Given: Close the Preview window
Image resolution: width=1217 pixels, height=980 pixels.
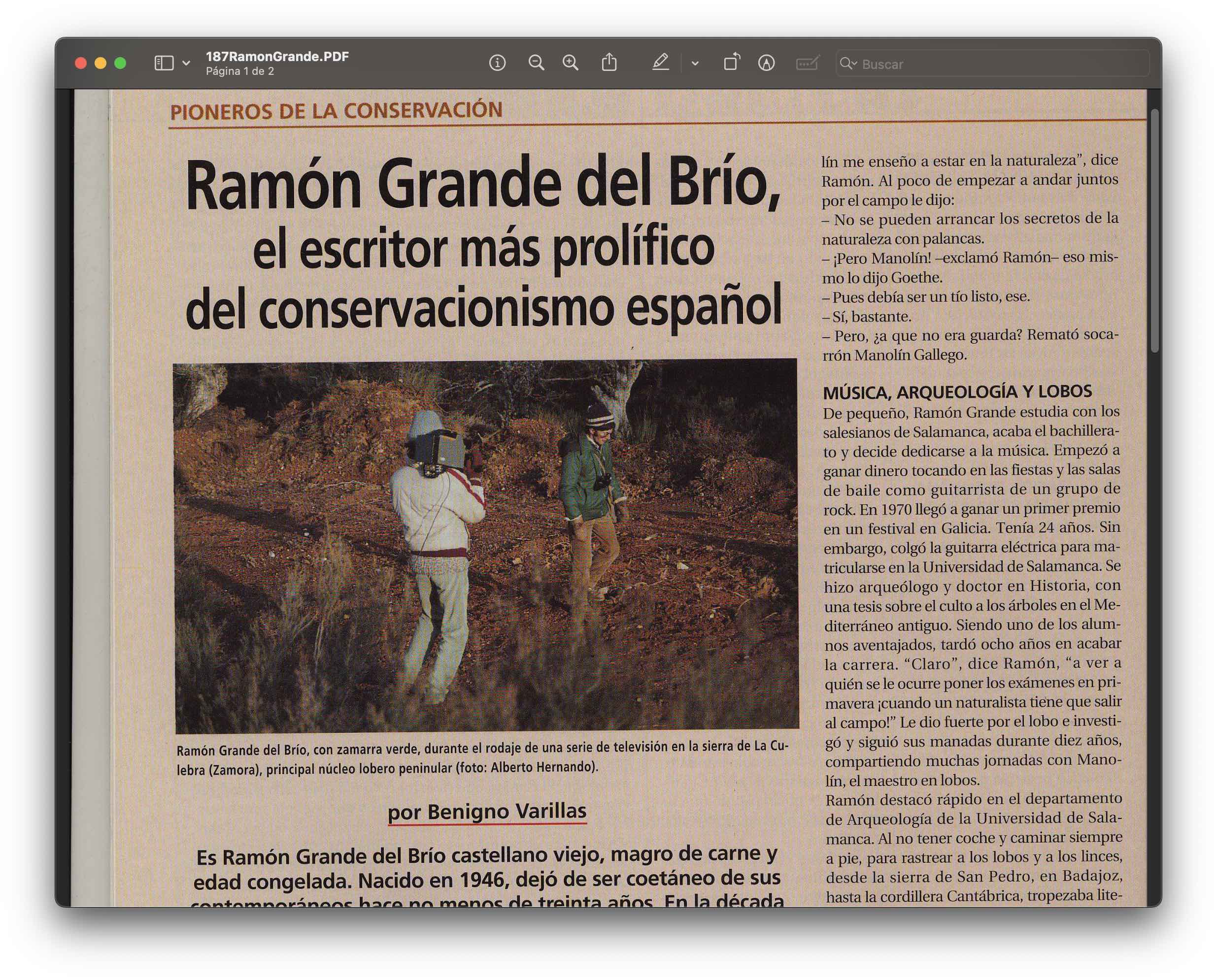Looking at the screenshot, I should point(81,63).
